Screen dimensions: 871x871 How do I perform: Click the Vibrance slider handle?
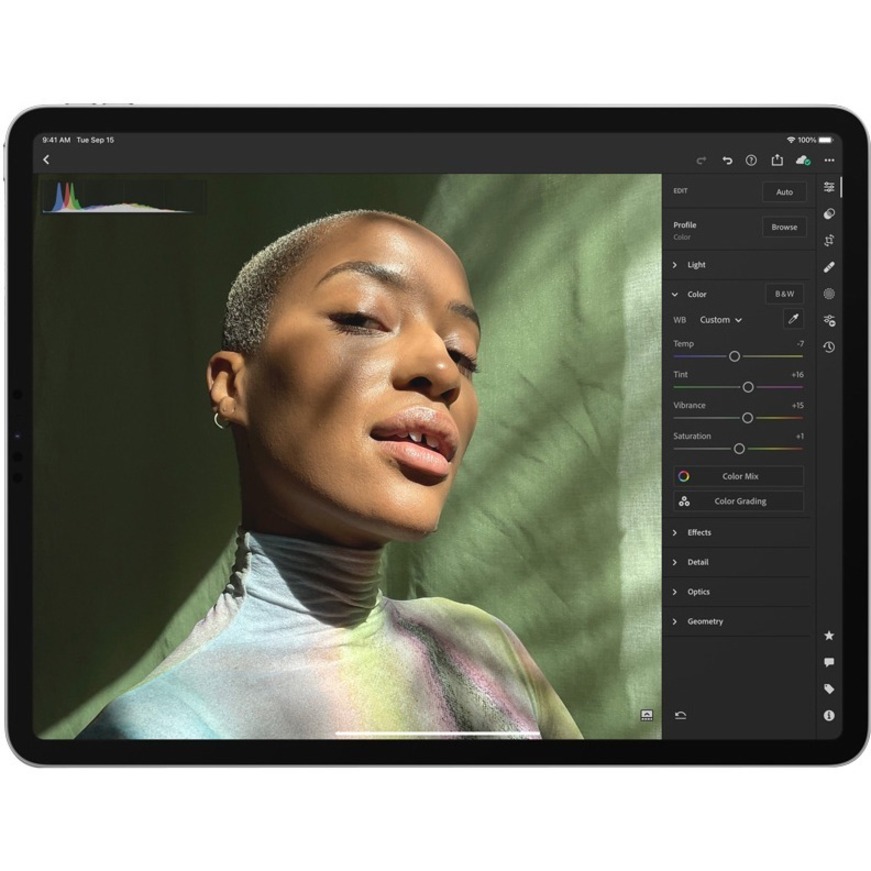pos(747,418)
